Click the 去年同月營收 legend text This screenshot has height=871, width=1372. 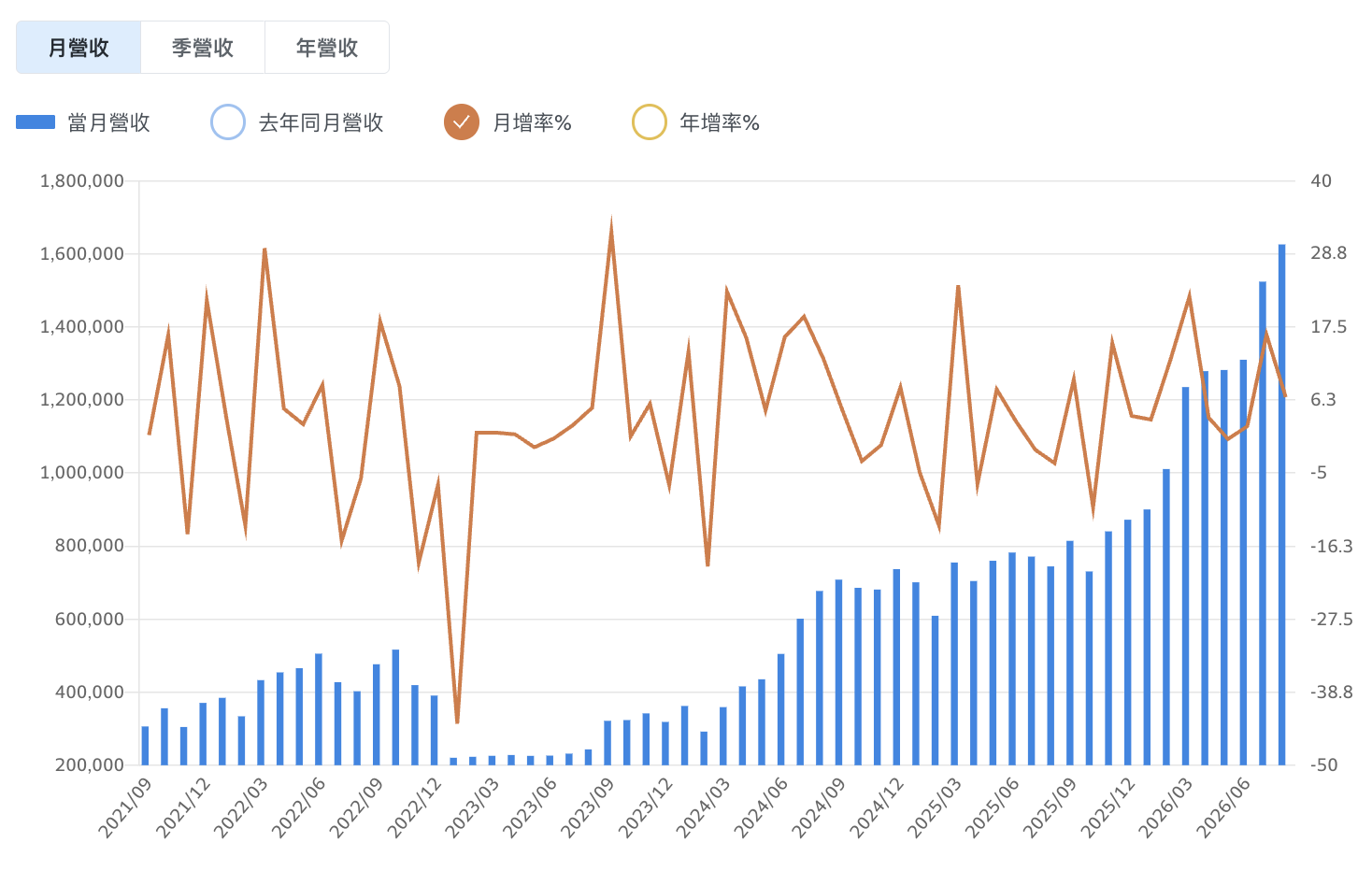click(321, 122)
